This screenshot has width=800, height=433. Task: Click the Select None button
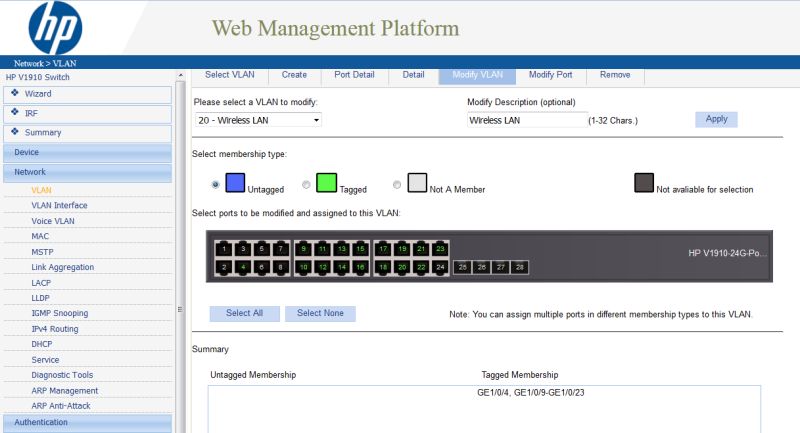pyautogui.click(x=320, y=313)
